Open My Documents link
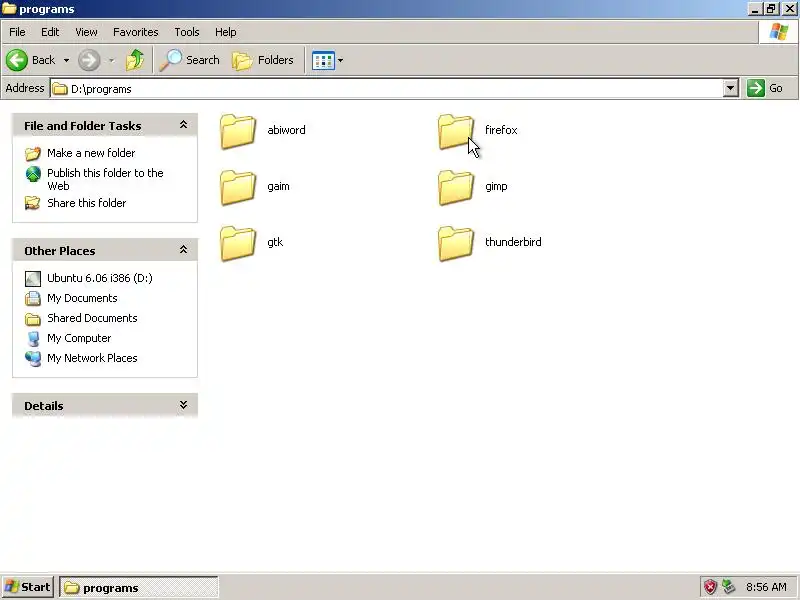Screen dimensions: 800x600 point(82,298)
